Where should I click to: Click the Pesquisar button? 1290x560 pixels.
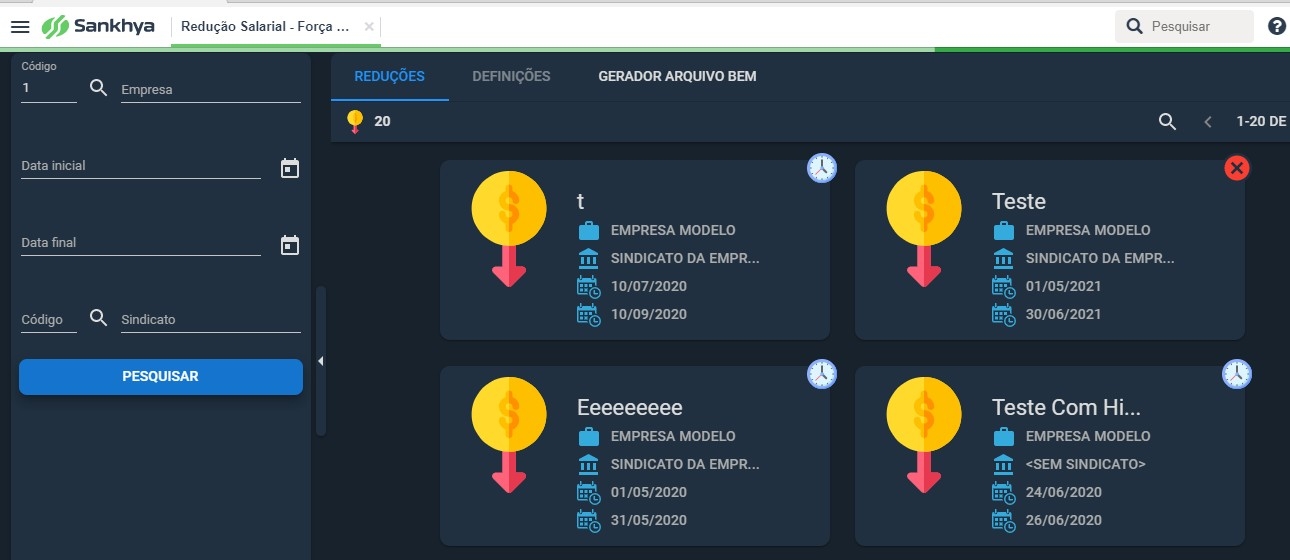161,377
